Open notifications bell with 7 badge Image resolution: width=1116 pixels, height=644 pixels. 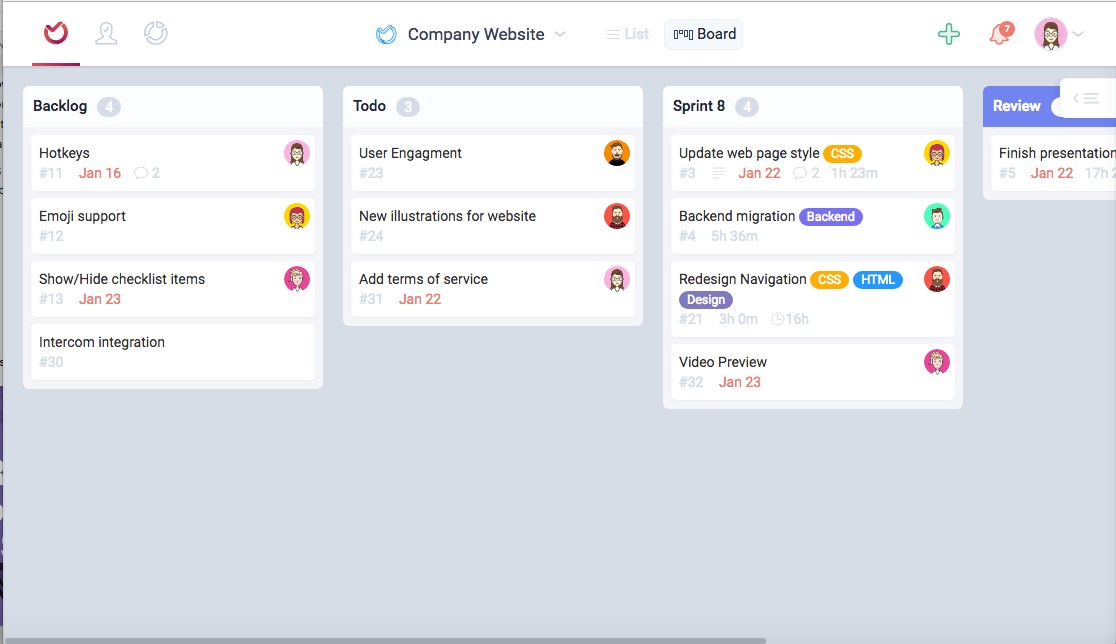tap(1000, 33)
